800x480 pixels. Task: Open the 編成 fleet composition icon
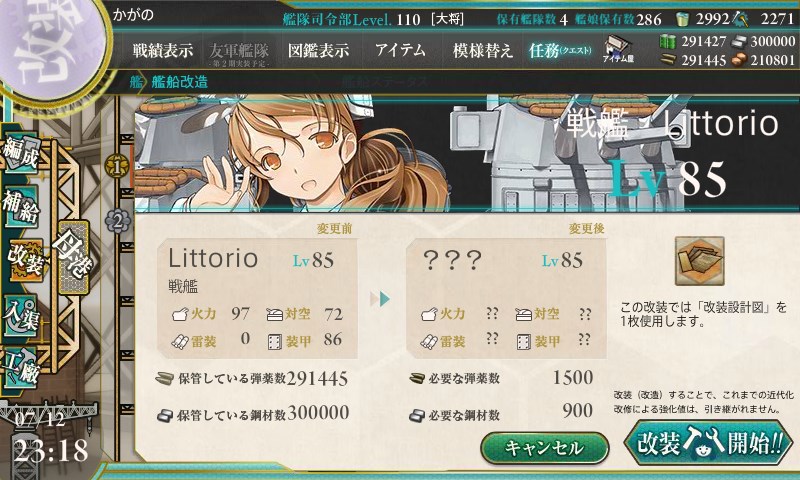[21, 152]
